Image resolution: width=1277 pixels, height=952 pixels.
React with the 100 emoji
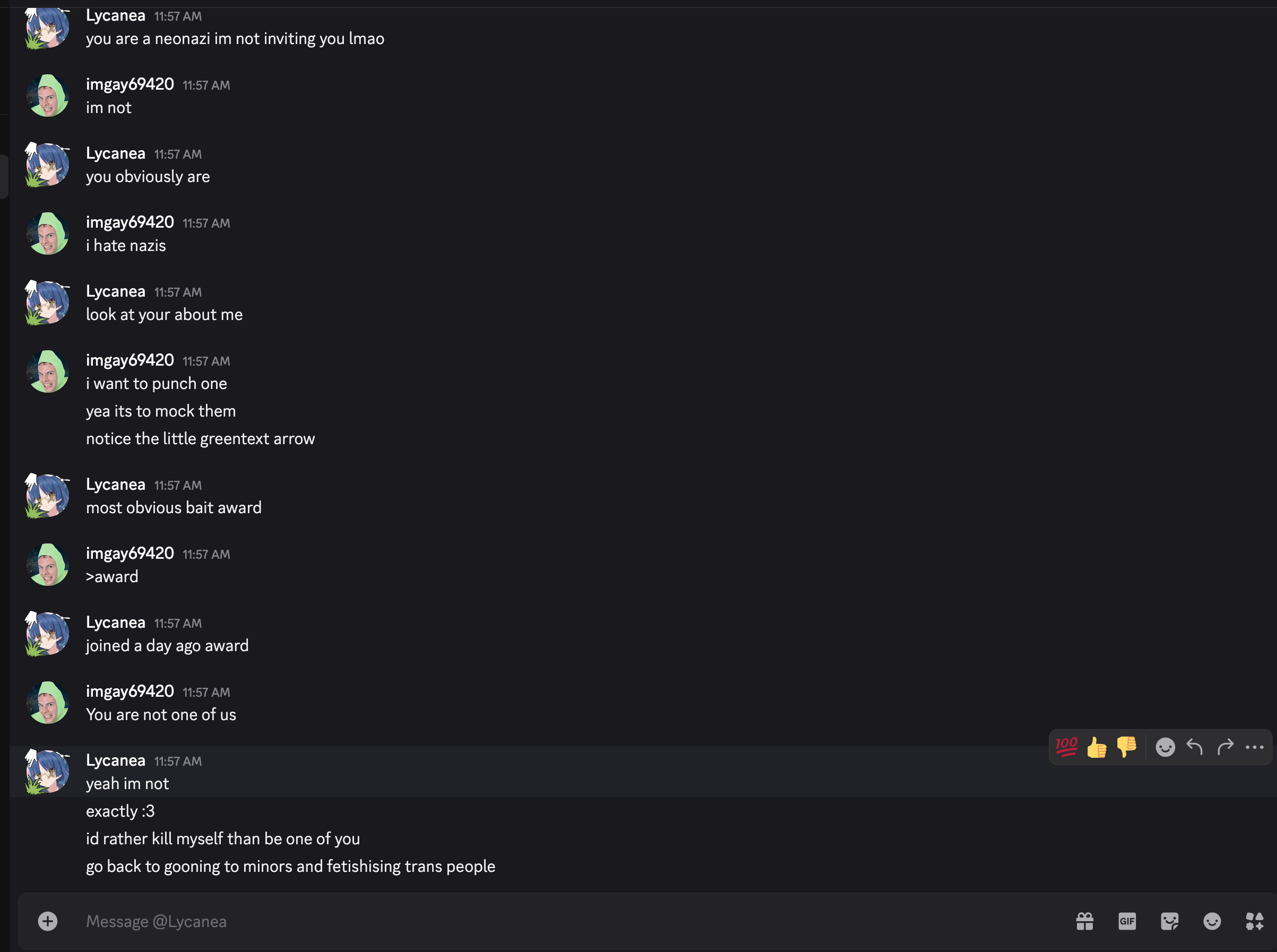point(1066,747)
